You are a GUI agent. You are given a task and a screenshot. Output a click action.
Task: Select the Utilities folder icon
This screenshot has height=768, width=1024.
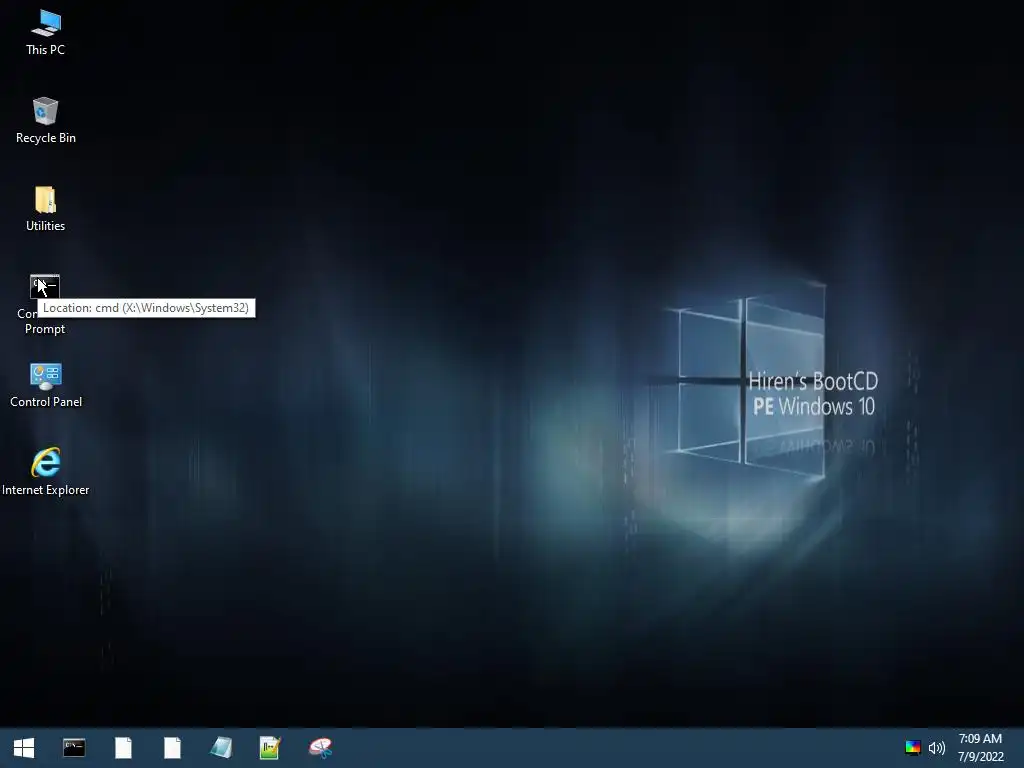click(x=45, y=209)
